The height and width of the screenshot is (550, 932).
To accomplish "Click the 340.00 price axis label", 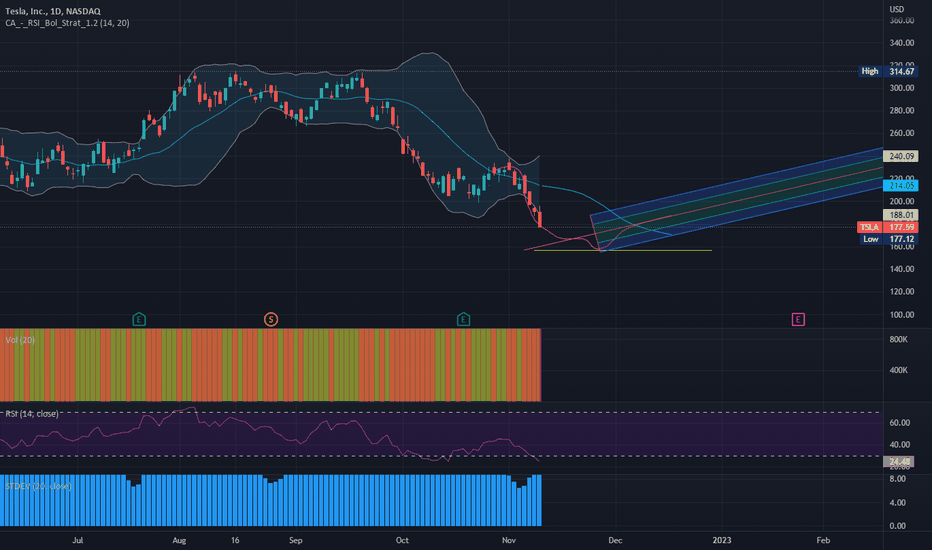I will click(901, 43).
